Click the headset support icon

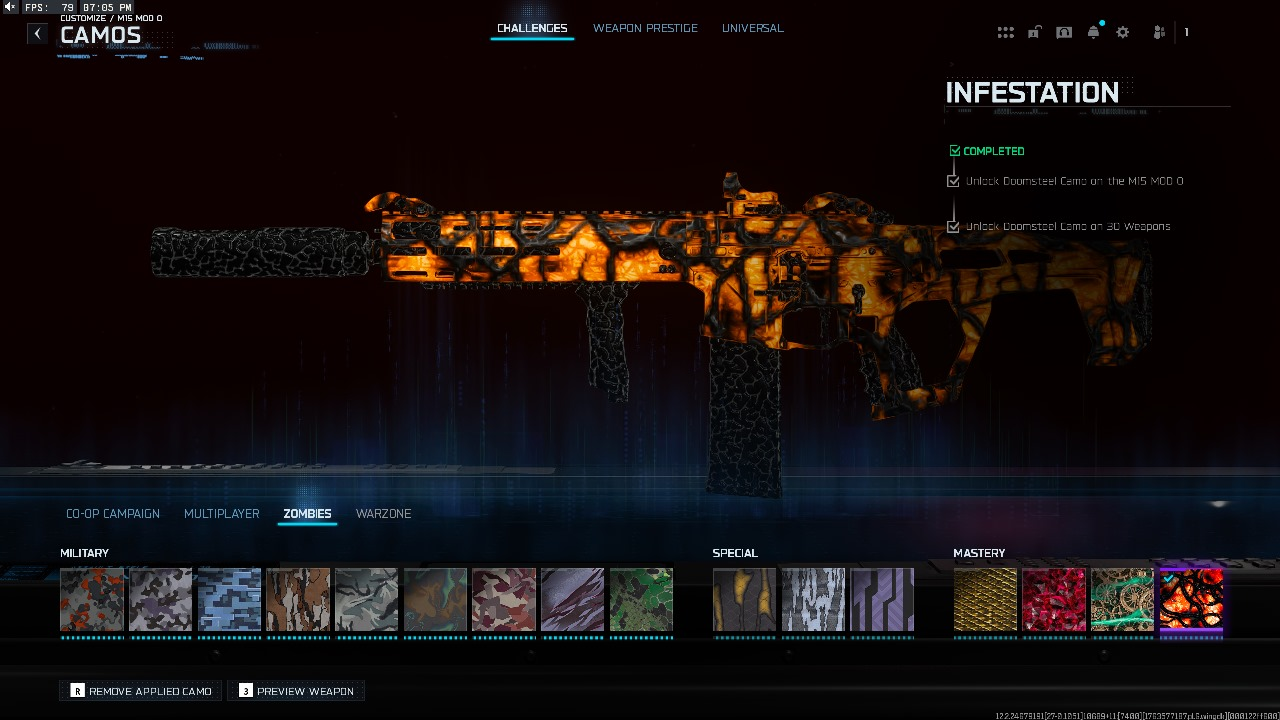tap(1064, 31)
